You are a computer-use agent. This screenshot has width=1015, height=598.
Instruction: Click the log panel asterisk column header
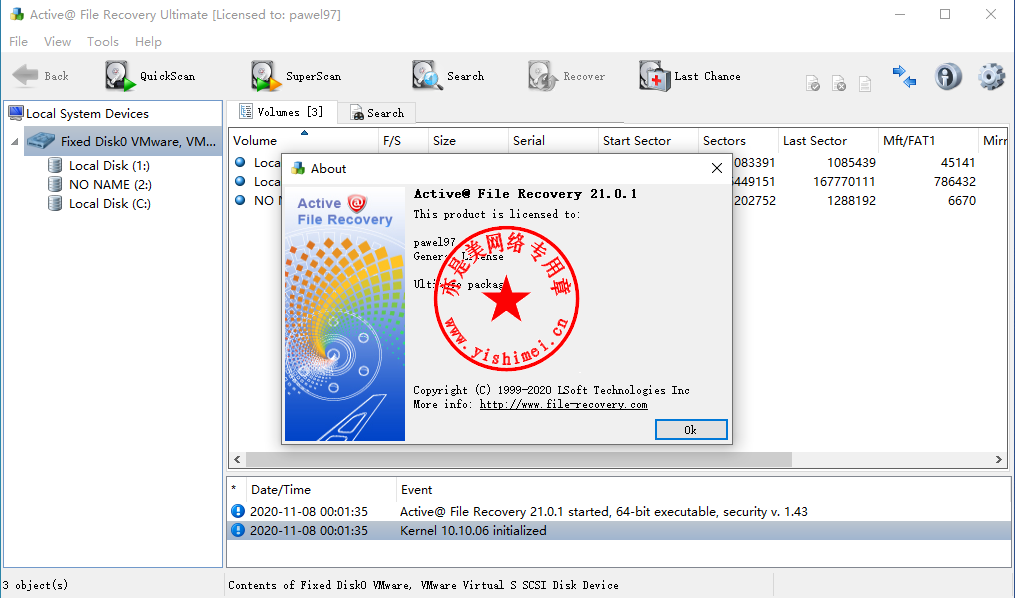tap(234, 489)
